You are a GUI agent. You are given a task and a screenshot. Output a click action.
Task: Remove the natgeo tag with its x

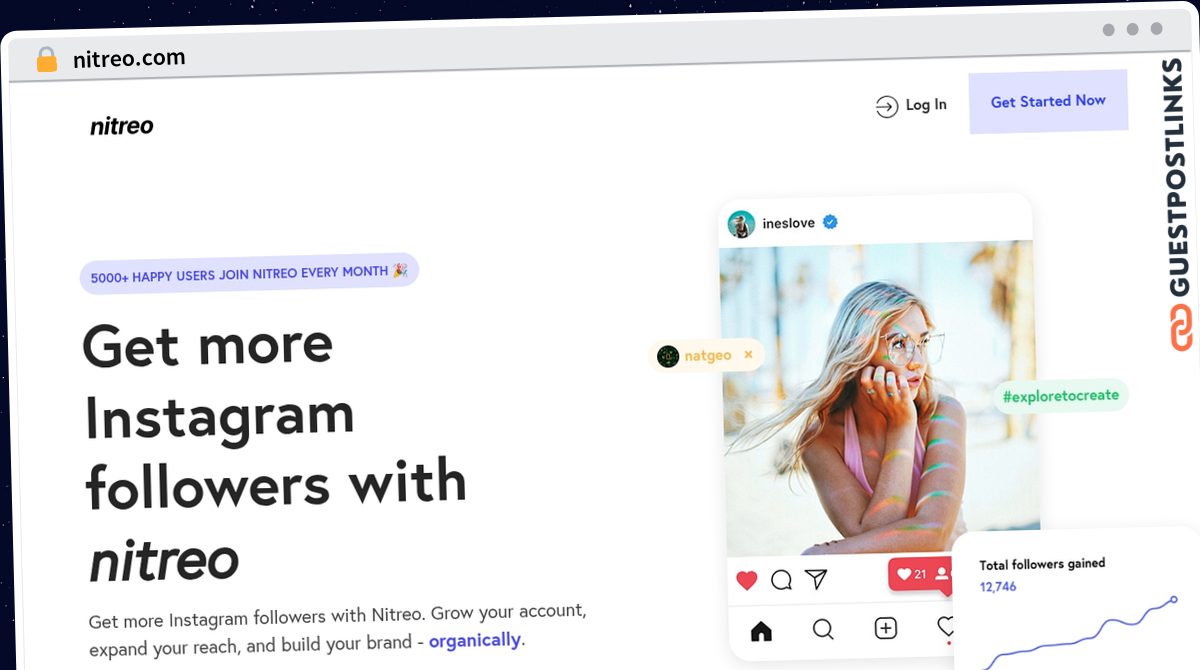pyautogui.click(x=748, y=354)
